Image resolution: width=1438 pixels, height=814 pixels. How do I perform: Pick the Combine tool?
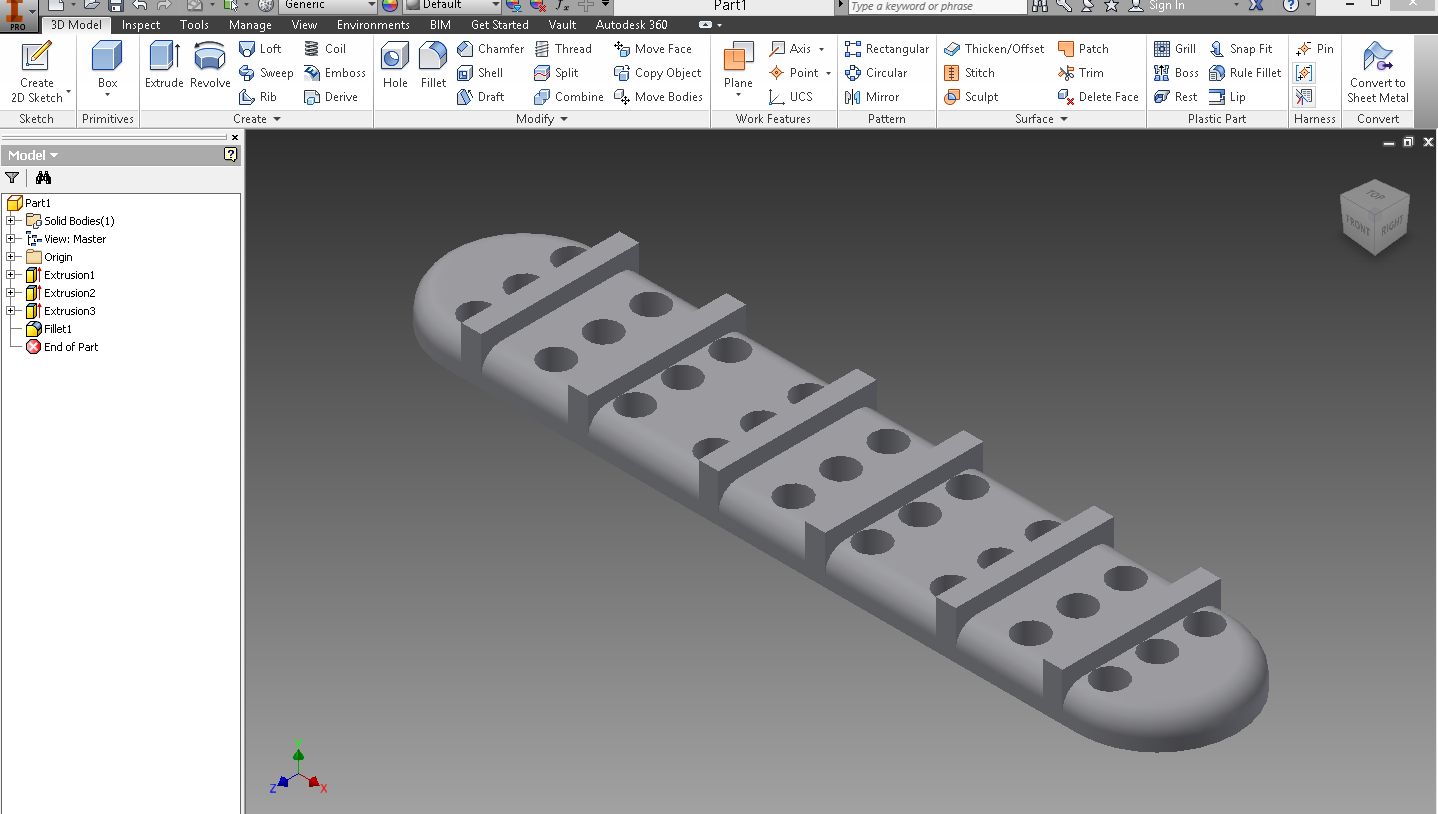[569, 97]
